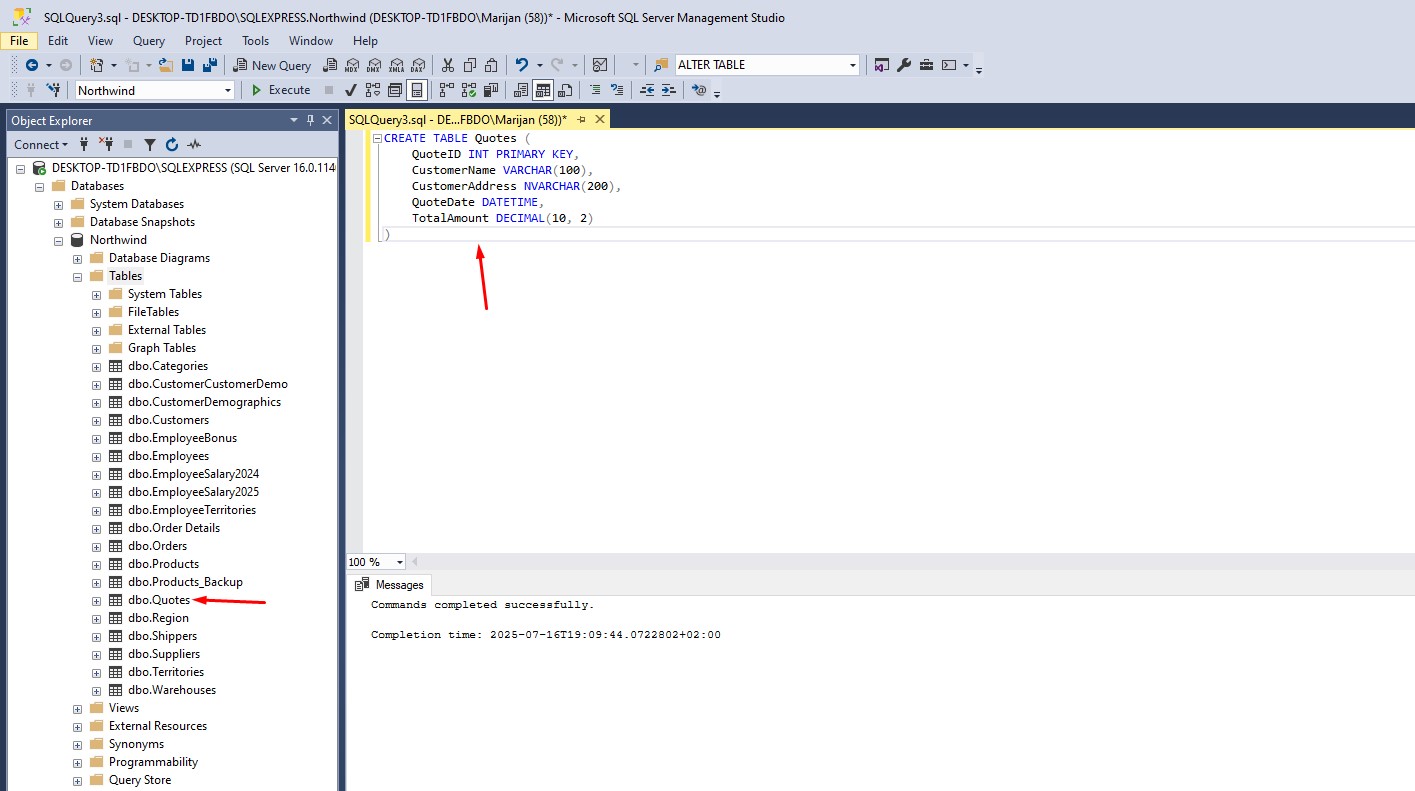Screen dimensions: 1415x791
Task: Click the Navigate Backward arrow icon
Action: pyautogui.click(x=31, y=65)
